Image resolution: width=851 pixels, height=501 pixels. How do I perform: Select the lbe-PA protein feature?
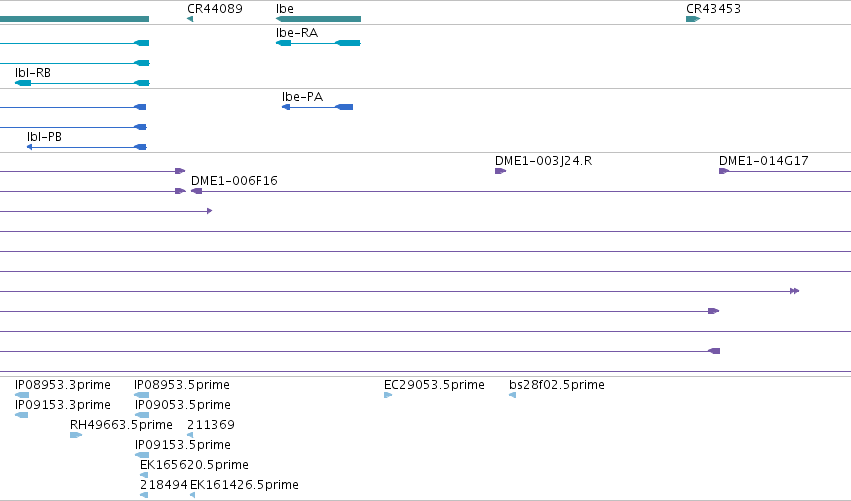click(x=317, y=107)
